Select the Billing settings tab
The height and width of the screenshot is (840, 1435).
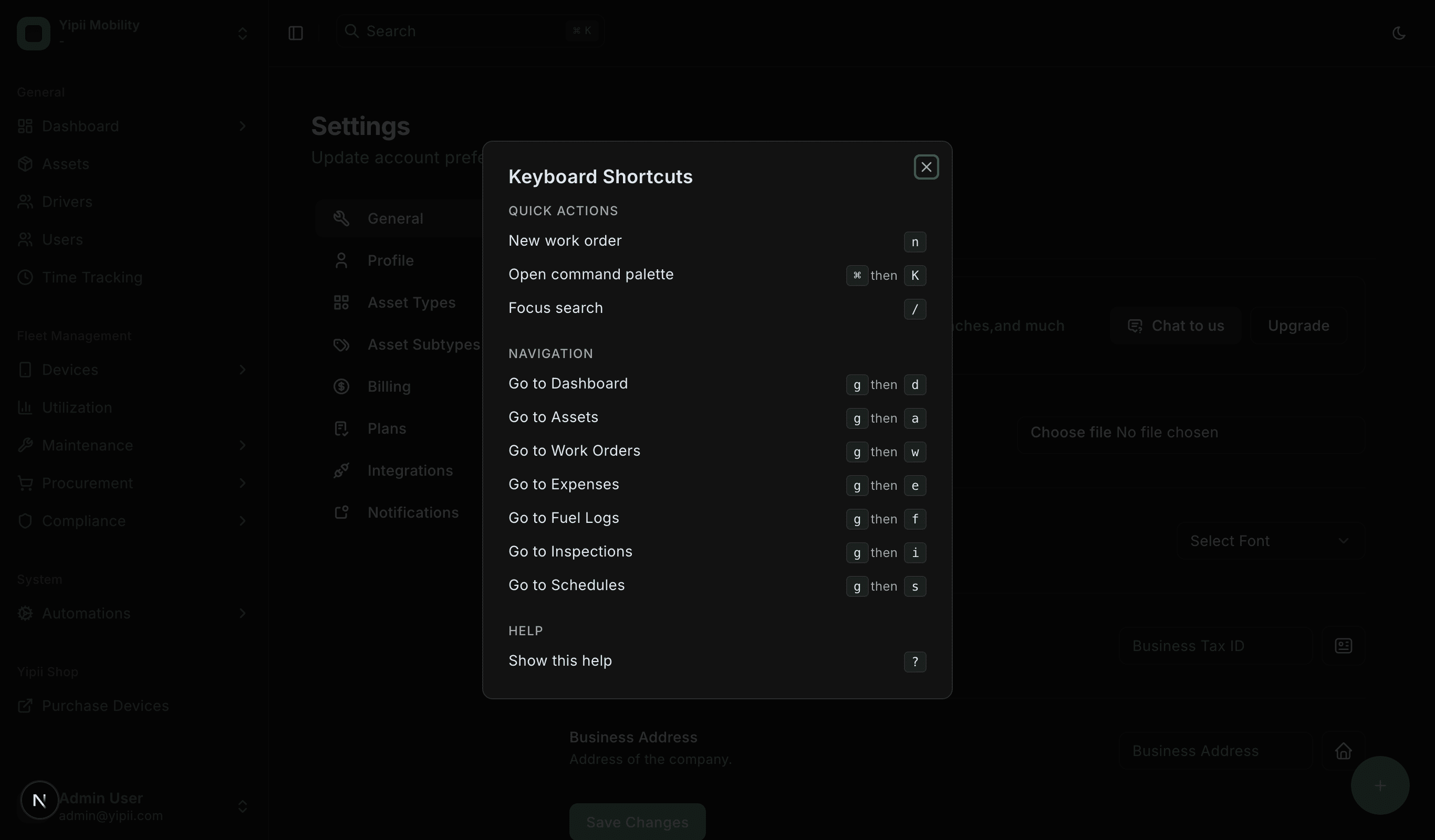click(399, 386)
